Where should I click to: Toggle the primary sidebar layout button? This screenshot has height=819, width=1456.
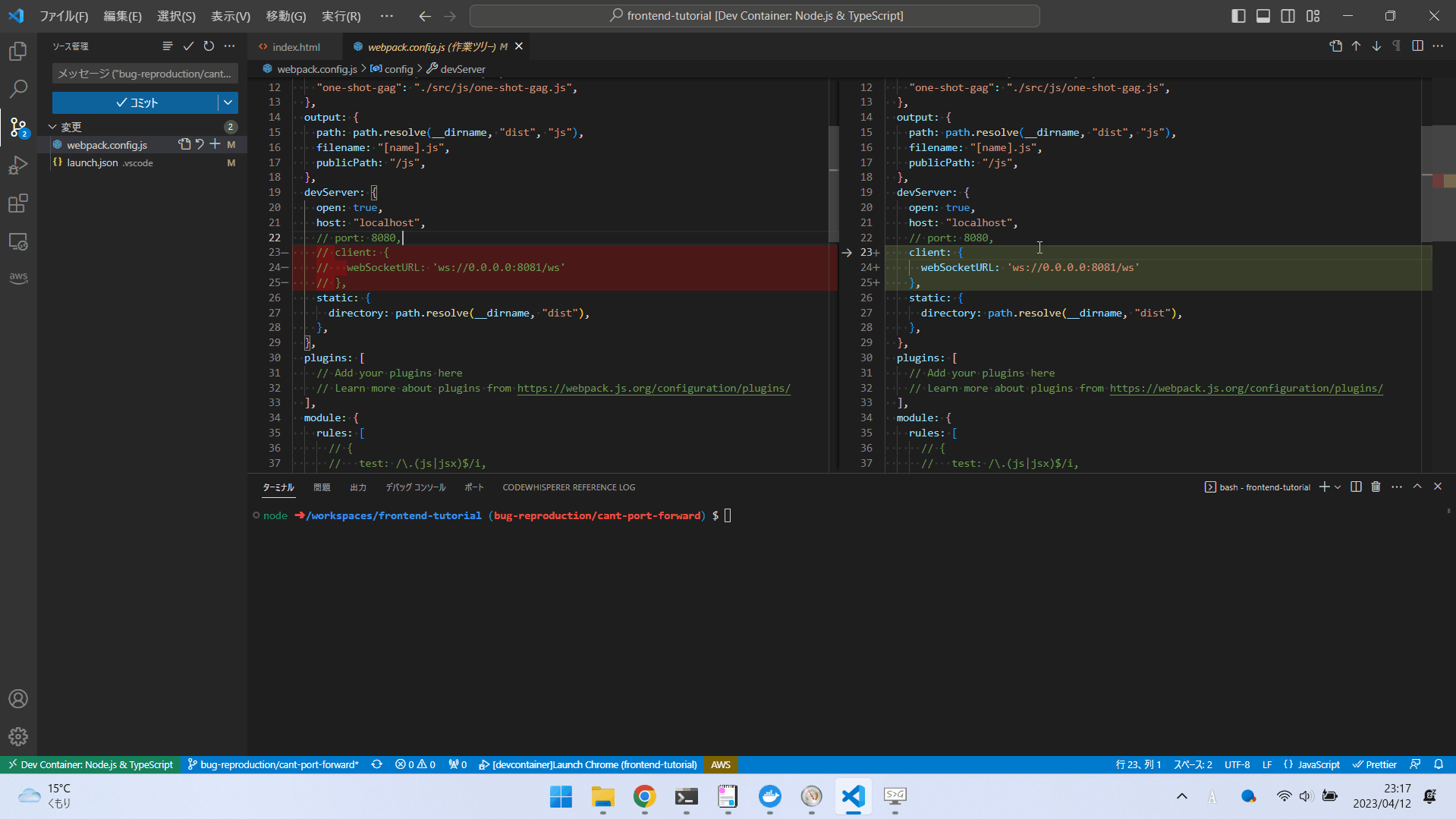pyautogui.click(x=1238, y=16)
